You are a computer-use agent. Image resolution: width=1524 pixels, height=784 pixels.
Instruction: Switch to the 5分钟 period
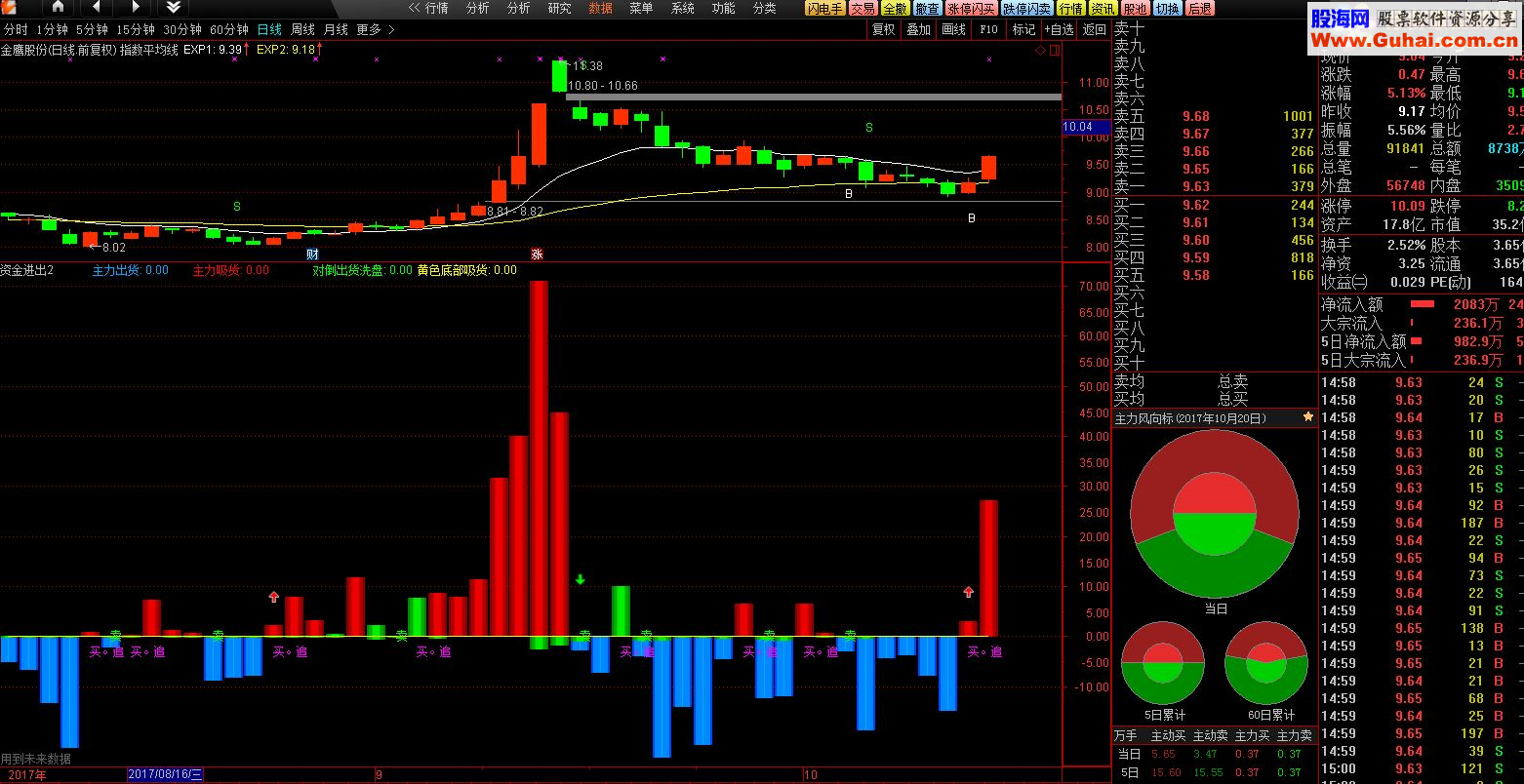click(x=92, y=30)
